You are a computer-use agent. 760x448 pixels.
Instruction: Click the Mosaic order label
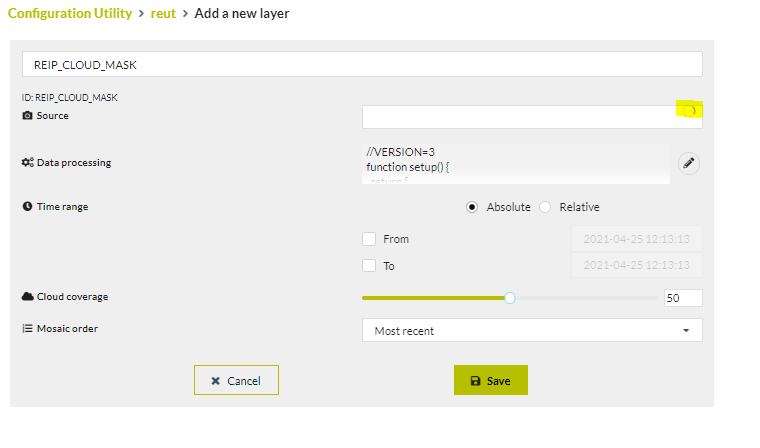(x=67, y=329)
